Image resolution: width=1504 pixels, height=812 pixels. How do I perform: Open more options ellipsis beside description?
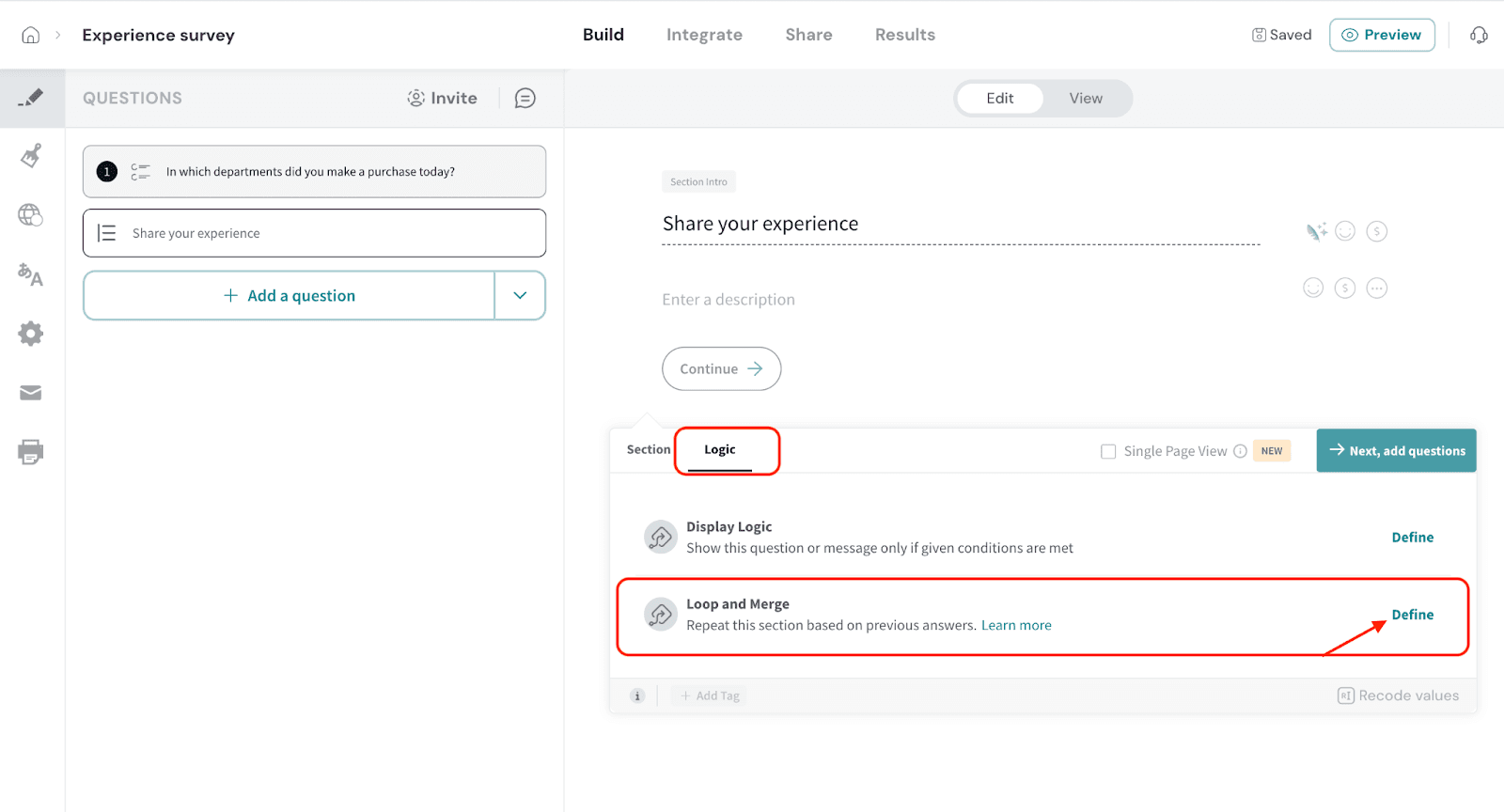coord(1376,289)
